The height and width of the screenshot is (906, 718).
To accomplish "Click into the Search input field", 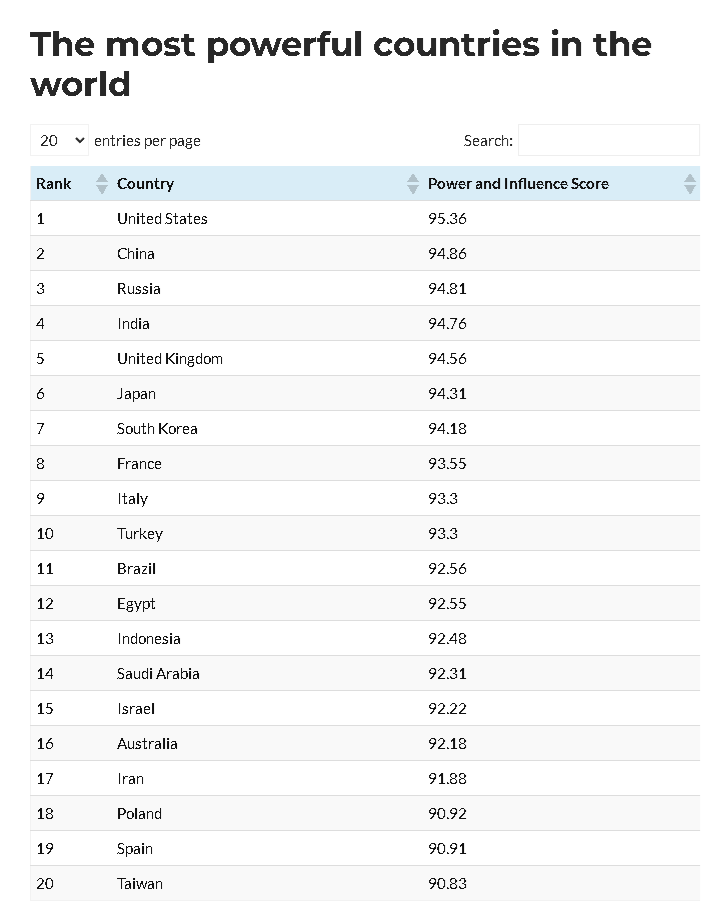I will (608, 141).
